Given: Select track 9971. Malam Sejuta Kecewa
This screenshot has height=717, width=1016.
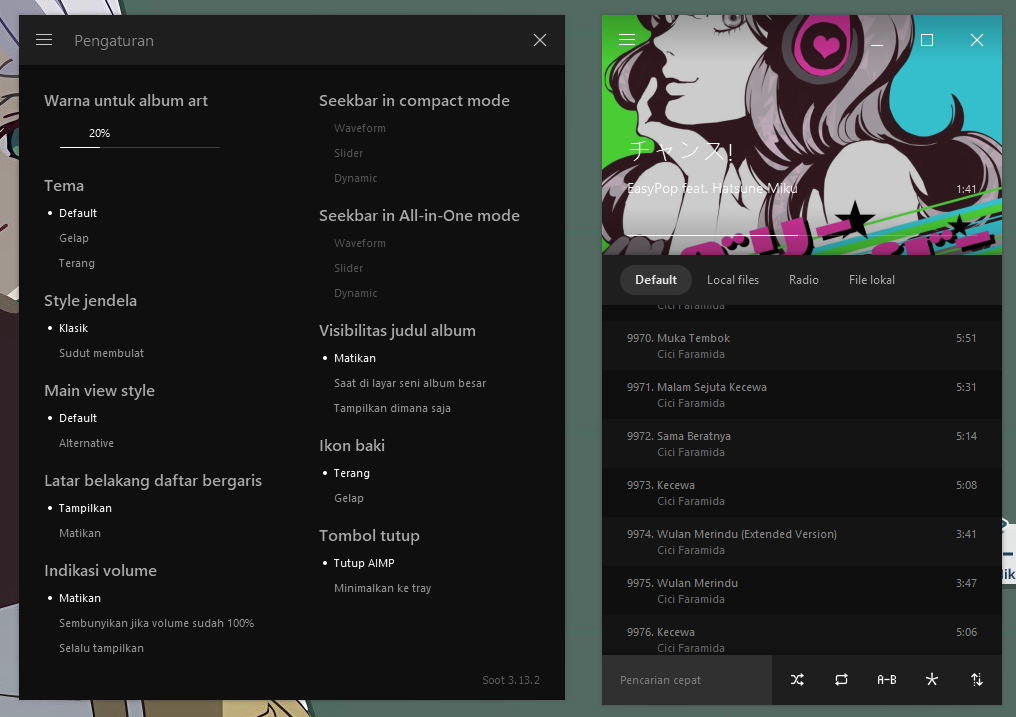Looking at the screenshot, I should pyautogui.click(x=802, y=395).
